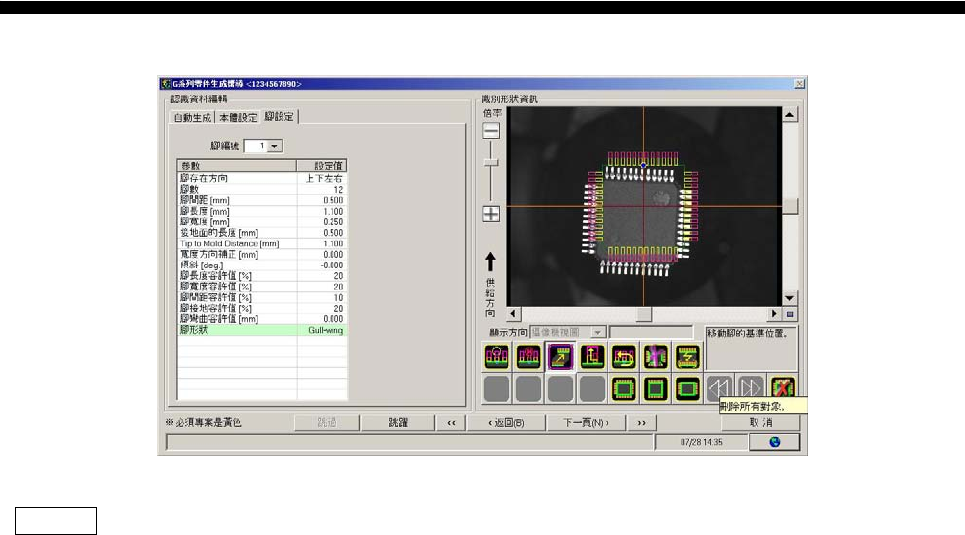
Task: Click the globe icon in status bar
Action: (x=775, y=441)
